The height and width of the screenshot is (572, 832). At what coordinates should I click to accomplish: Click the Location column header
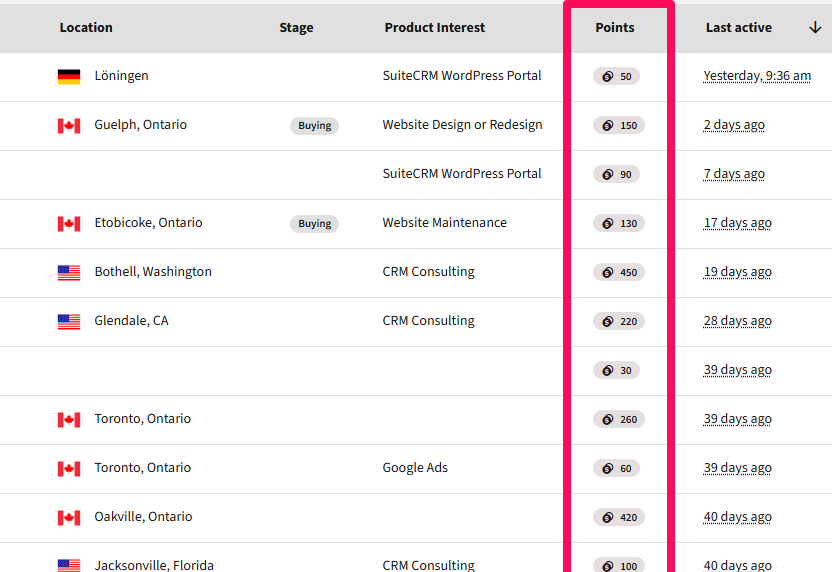tap(86, 28)
